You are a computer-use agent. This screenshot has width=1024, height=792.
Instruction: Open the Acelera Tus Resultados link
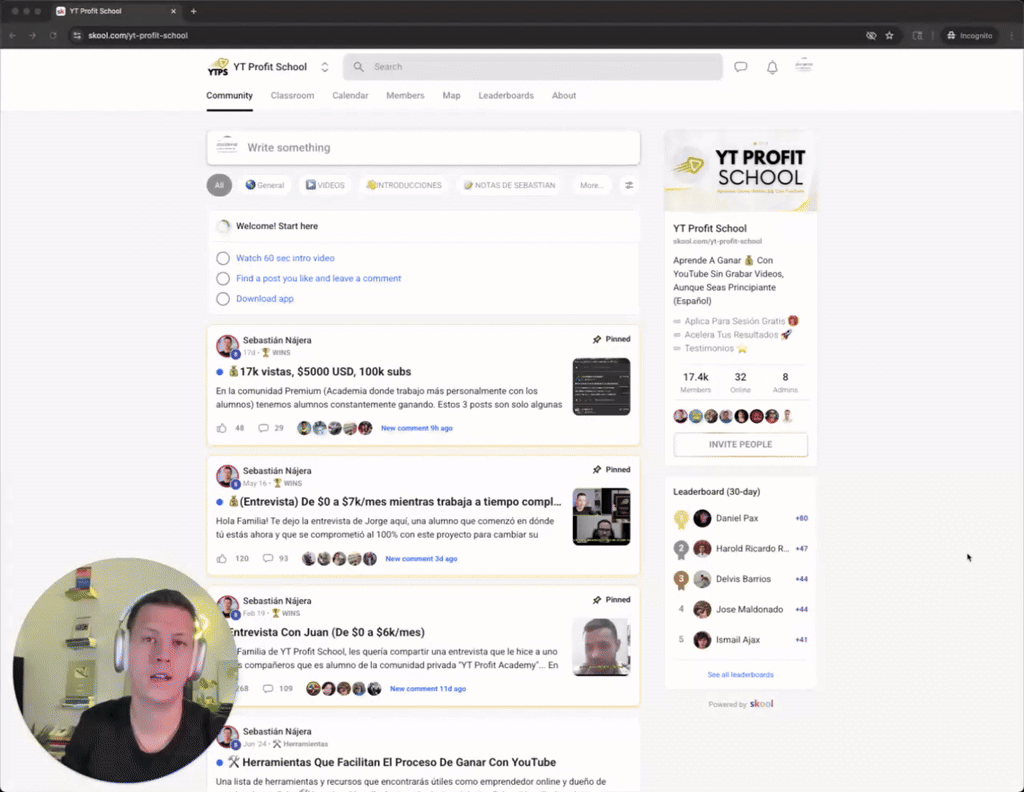731,335
